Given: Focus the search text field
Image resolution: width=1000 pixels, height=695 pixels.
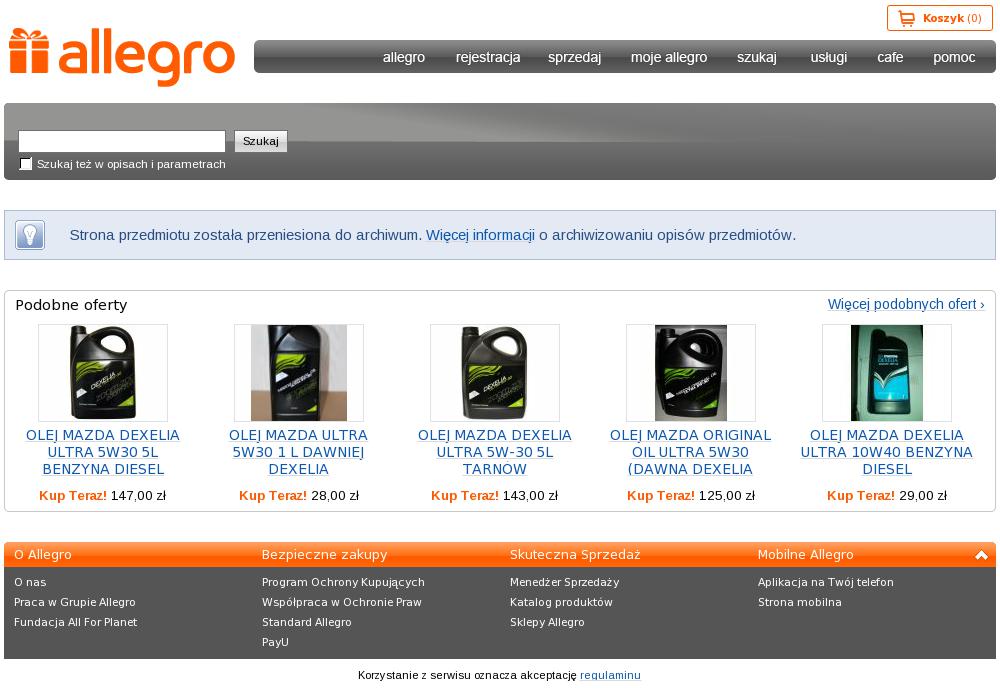Looking at the screenshot, I should click(x=122, y=141).
